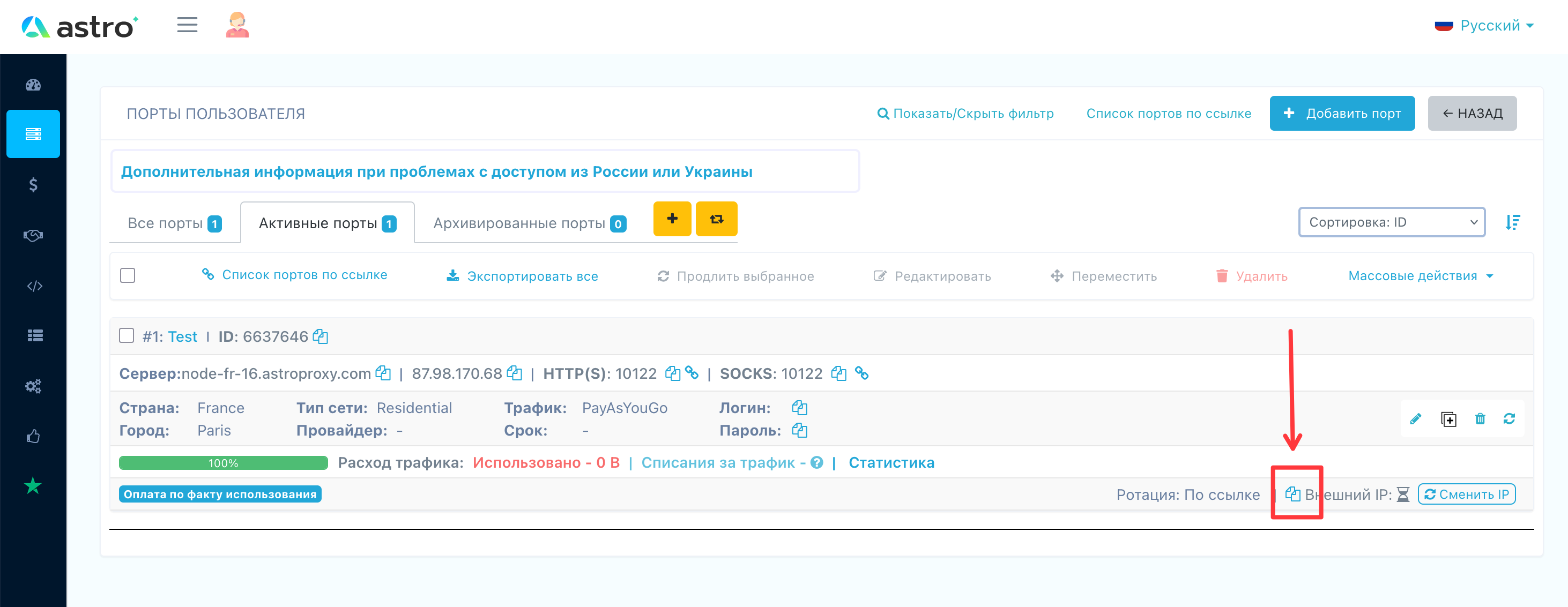Open the dashboard gauge icon in sidebar
The width and height of the screenshot is (1568, 607).
33,85
